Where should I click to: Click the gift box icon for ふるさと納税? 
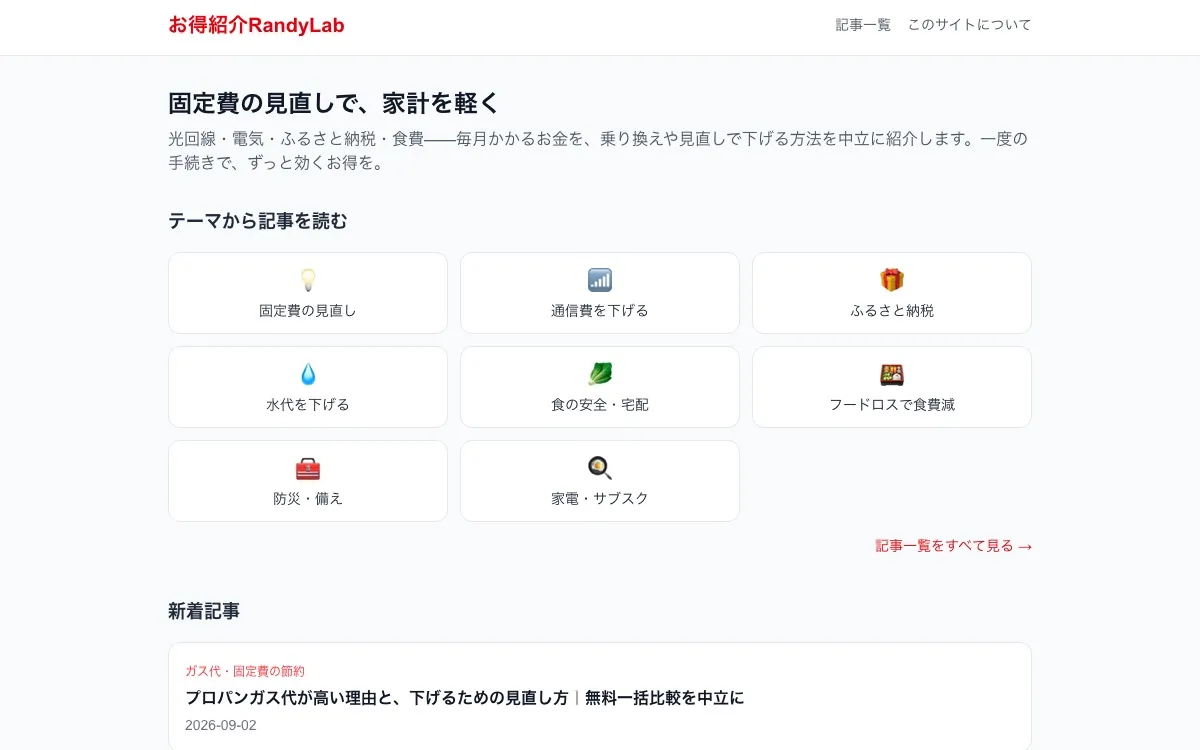tap(892, 280)
